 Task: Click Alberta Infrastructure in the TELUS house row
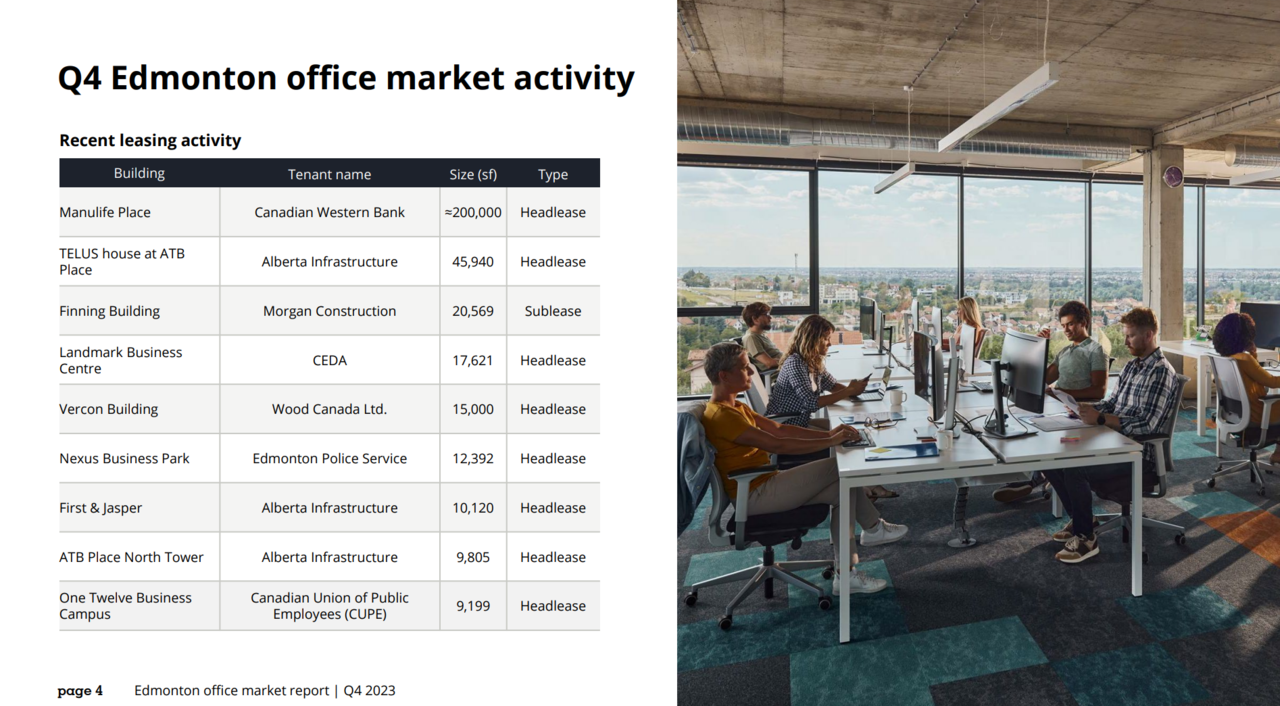(329, 261)
